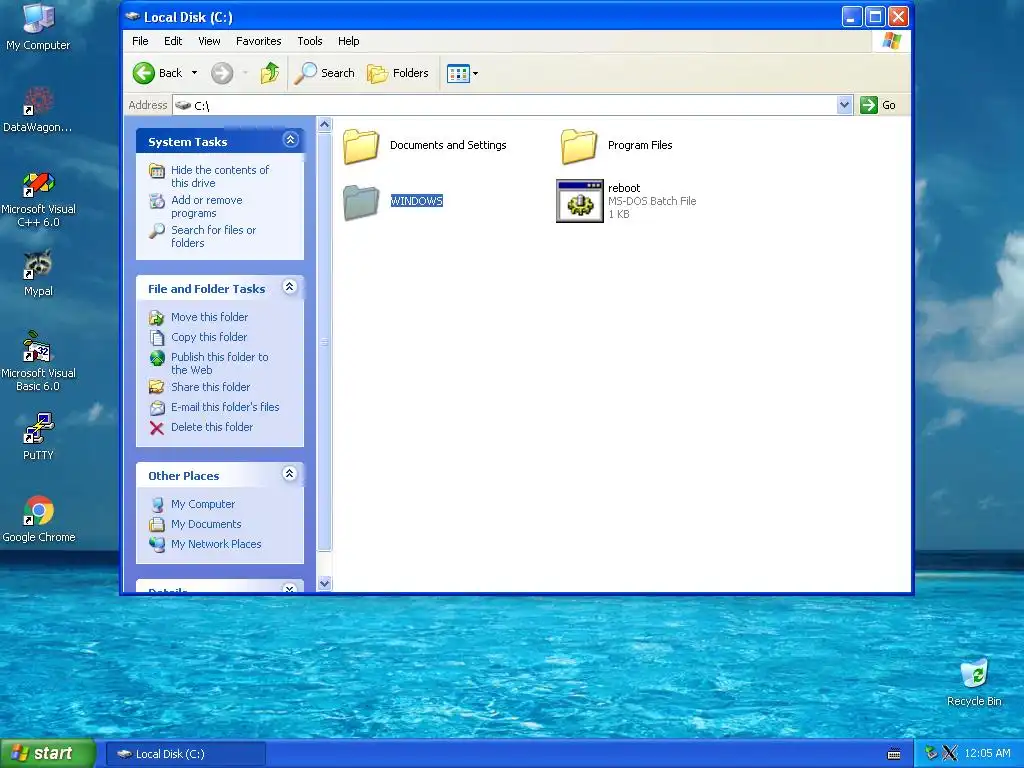This screenshot has width=1024, height=768.
Task: Click the Windows flag logo in menu bar
Action: click(x=891, y=41)
